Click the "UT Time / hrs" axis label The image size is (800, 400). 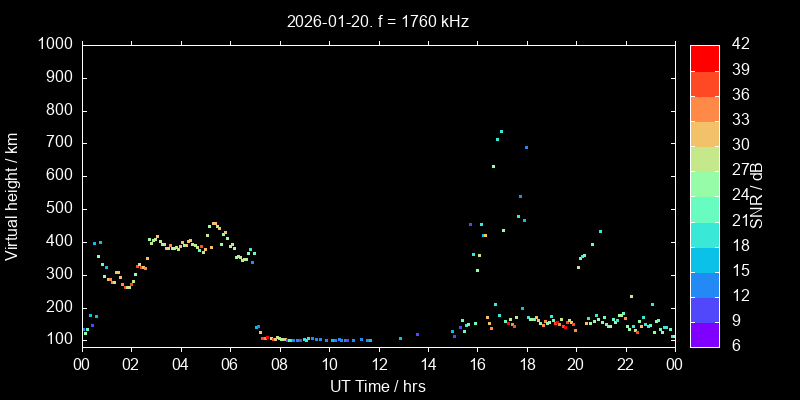[x=378, y=385]
